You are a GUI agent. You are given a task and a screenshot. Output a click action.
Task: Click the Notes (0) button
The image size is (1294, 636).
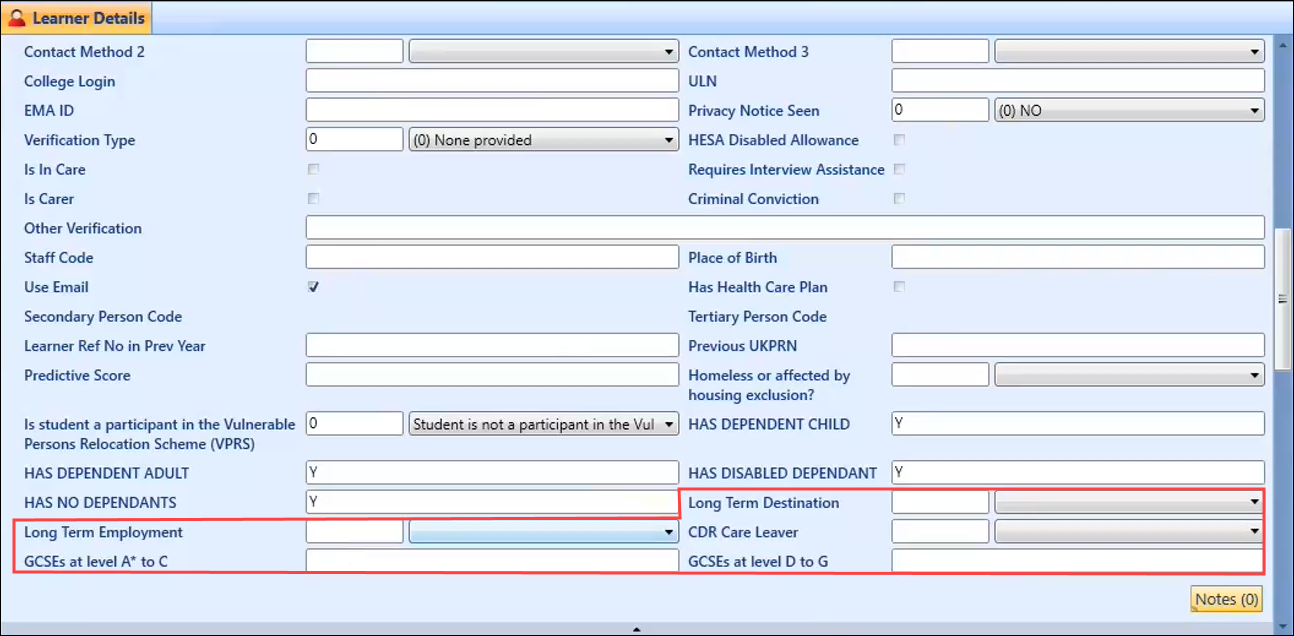tap(1227, 599)
